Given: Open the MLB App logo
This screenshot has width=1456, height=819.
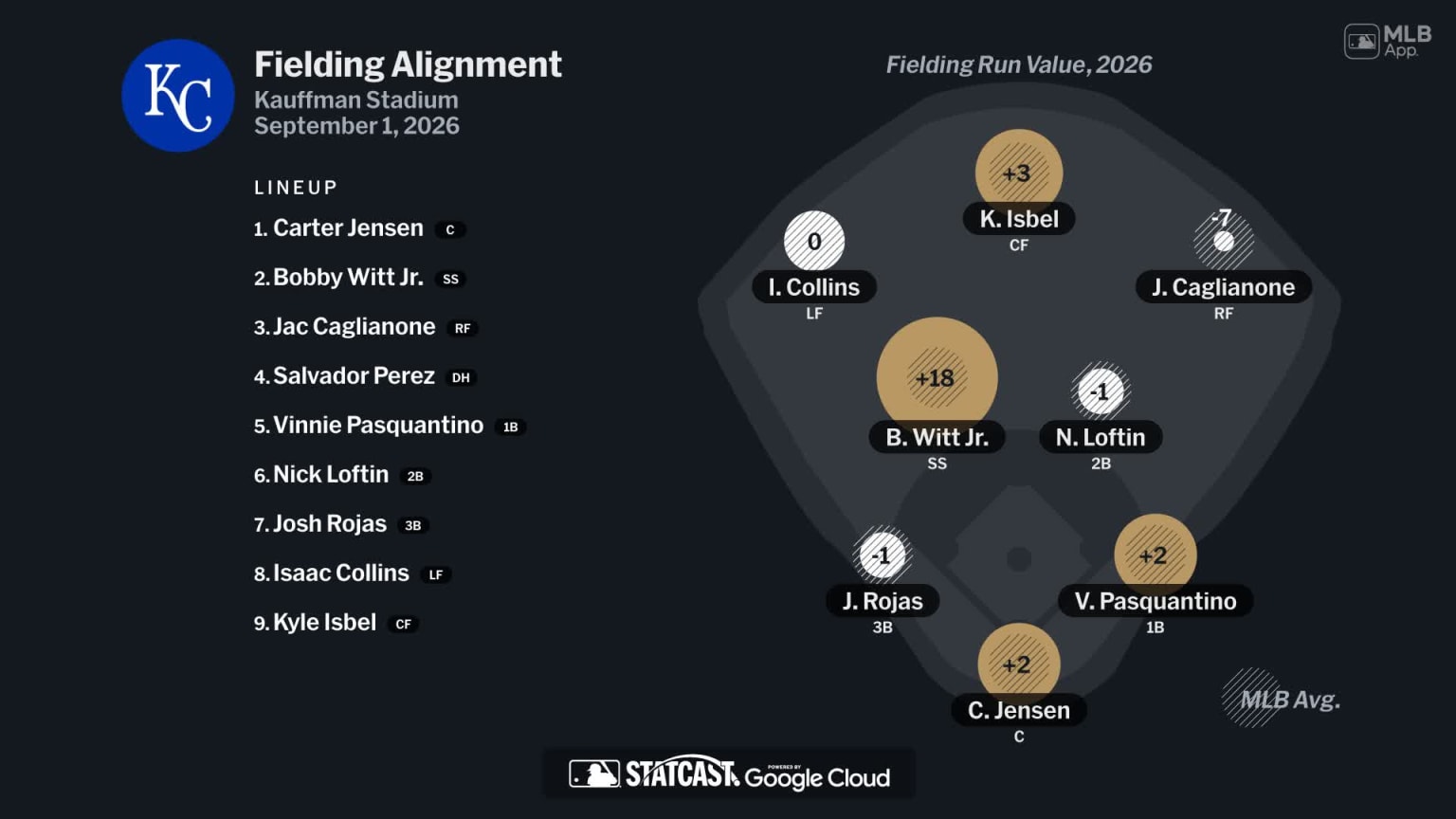Looking at the screenshot, I should tap(1388, 41).
